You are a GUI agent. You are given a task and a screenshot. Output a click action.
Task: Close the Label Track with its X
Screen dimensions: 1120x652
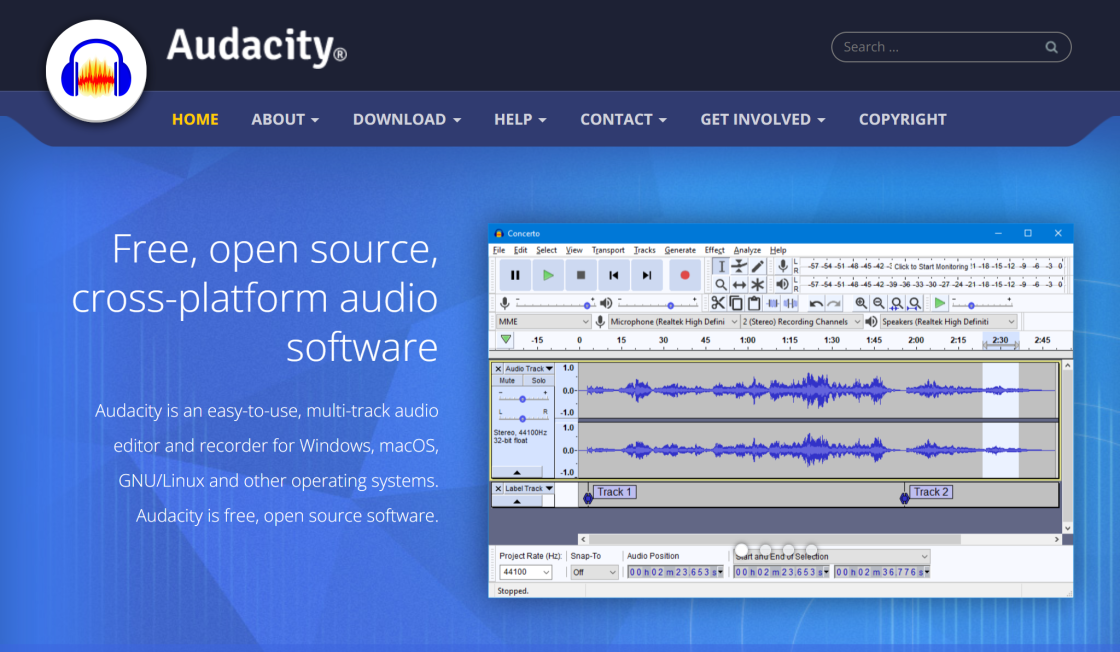coord(499,488)
